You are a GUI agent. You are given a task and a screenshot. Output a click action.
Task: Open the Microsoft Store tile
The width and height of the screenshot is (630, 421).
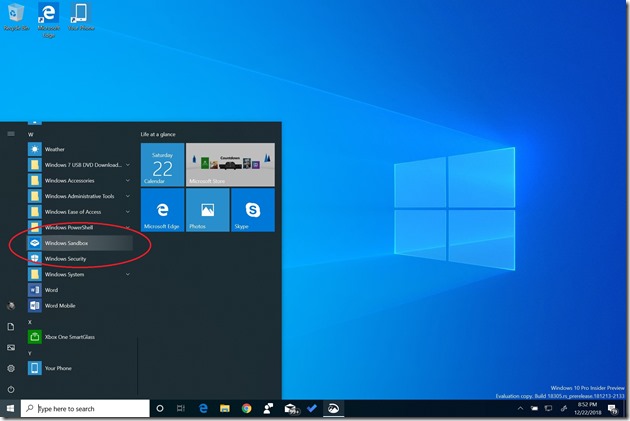coord(230,165)
